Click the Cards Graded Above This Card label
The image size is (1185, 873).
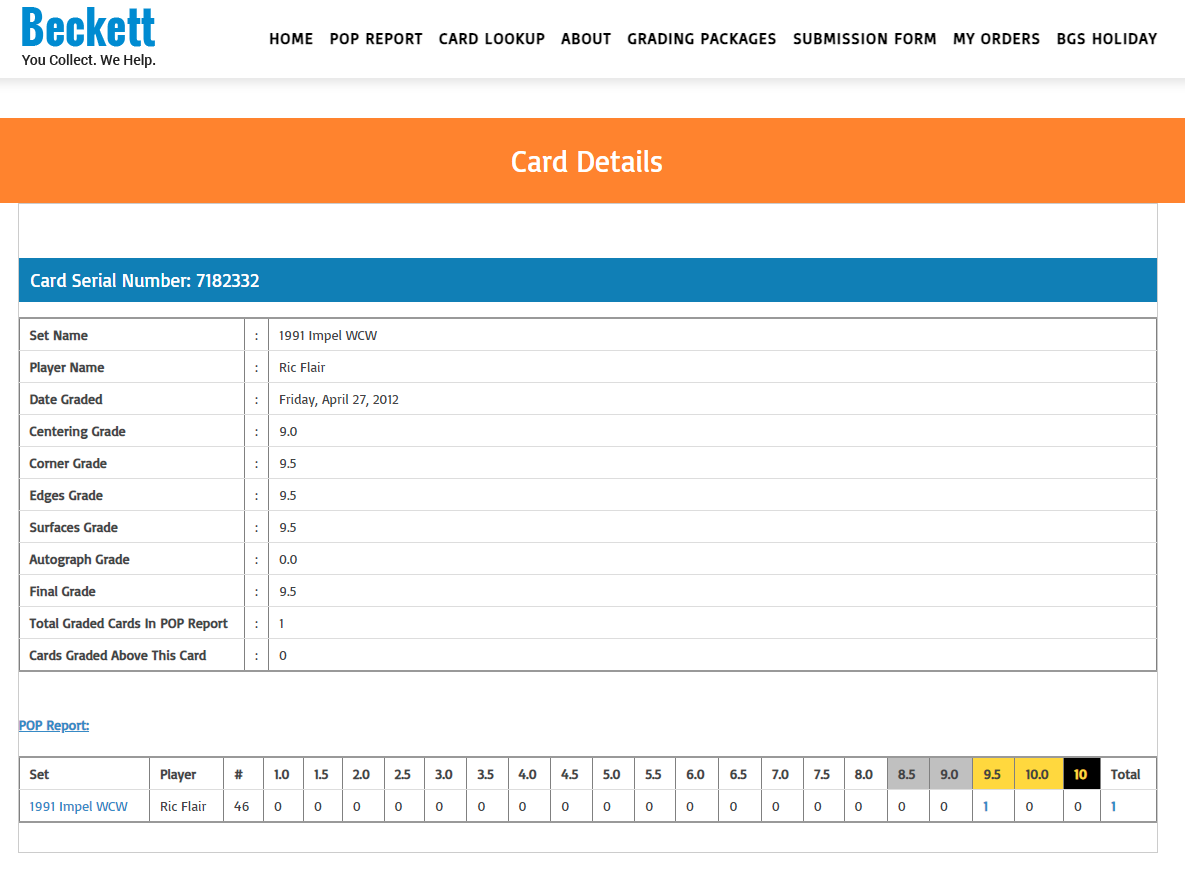(x=118, y=655)
